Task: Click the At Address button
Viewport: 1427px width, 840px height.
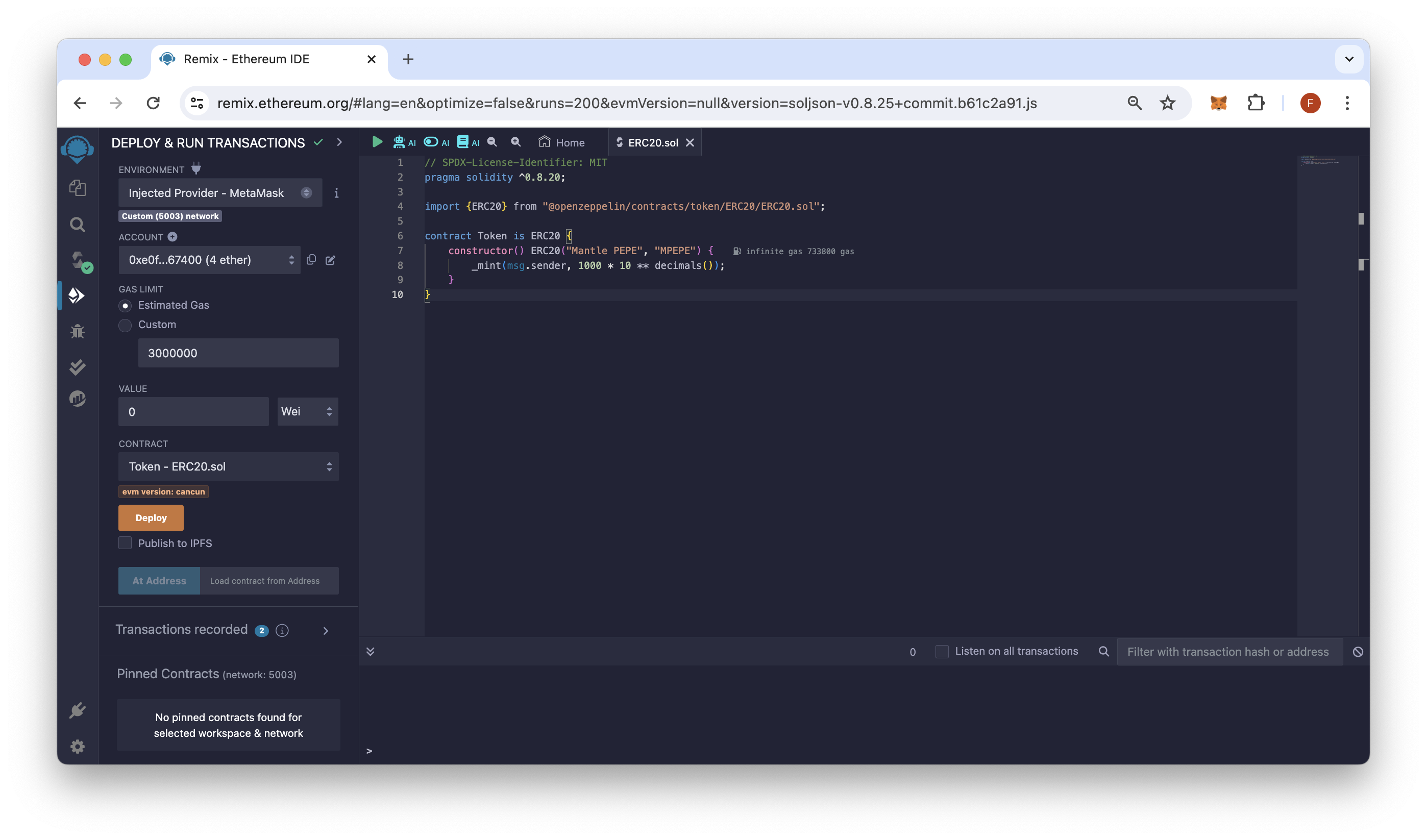Action: click(159, 581)
